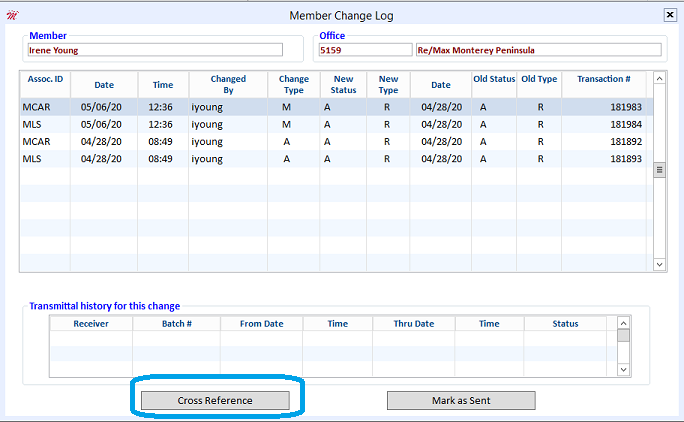Click the Receiver column header
This screenshot has height=422, width=684.
[x=91, y=323]
